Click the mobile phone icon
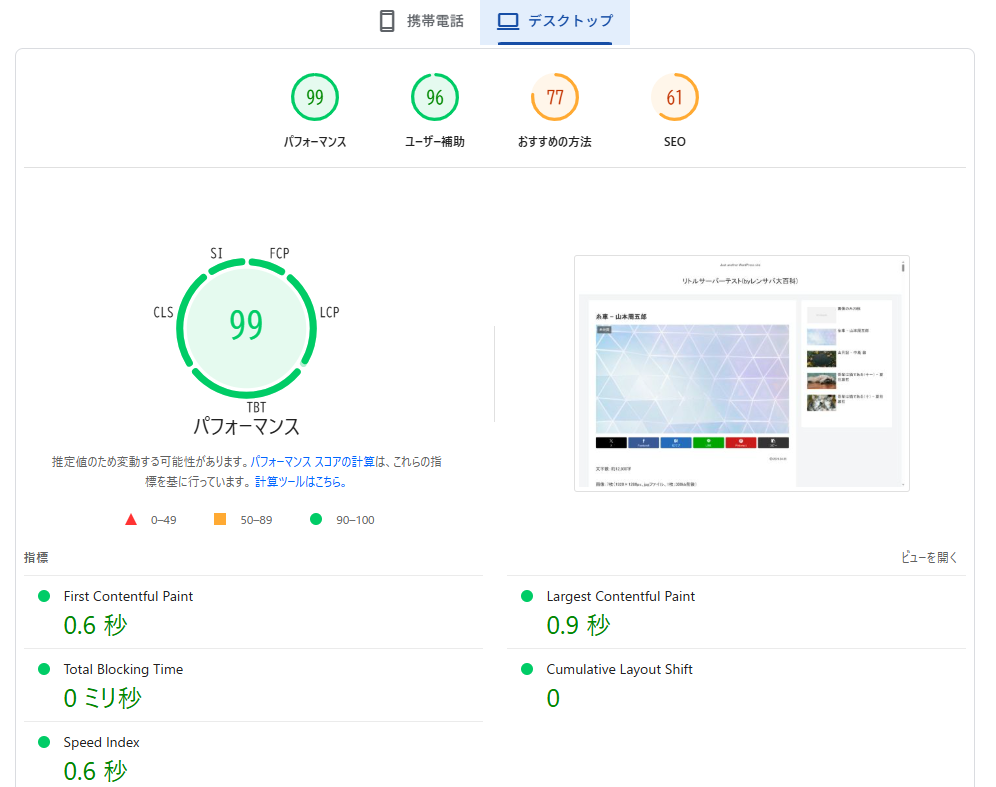 386,21
